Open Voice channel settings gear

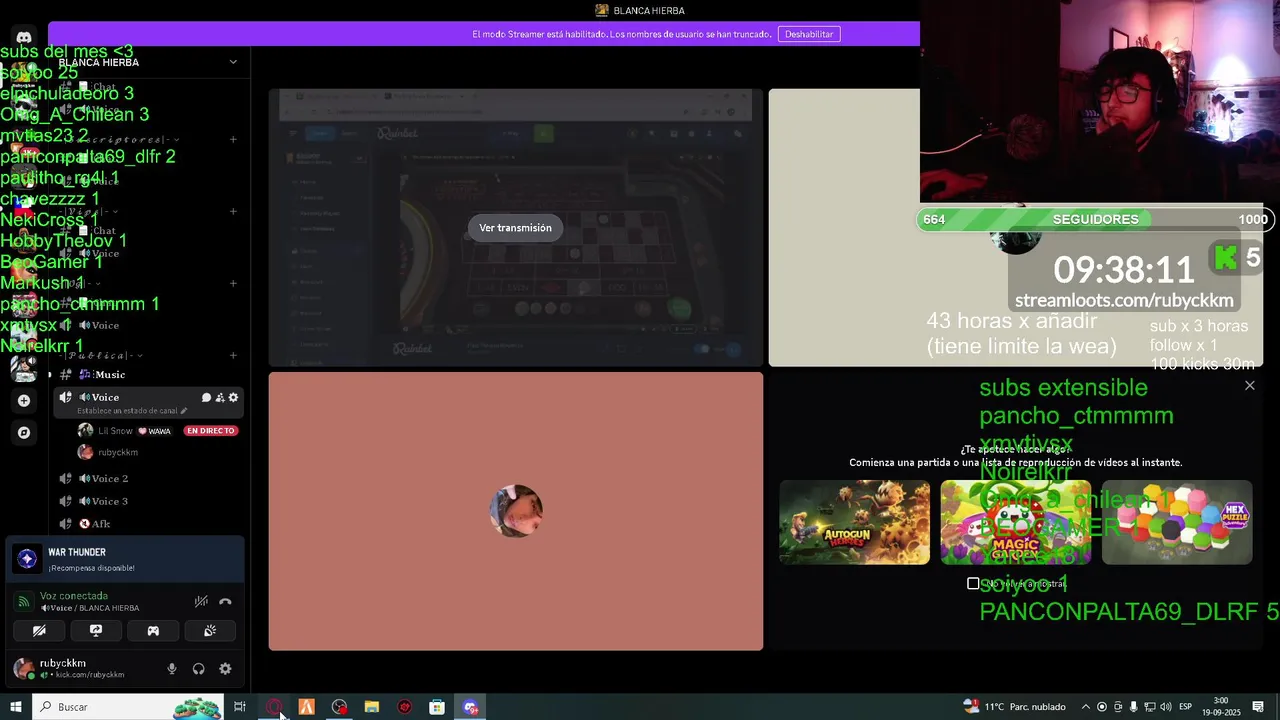click(233, 398)
